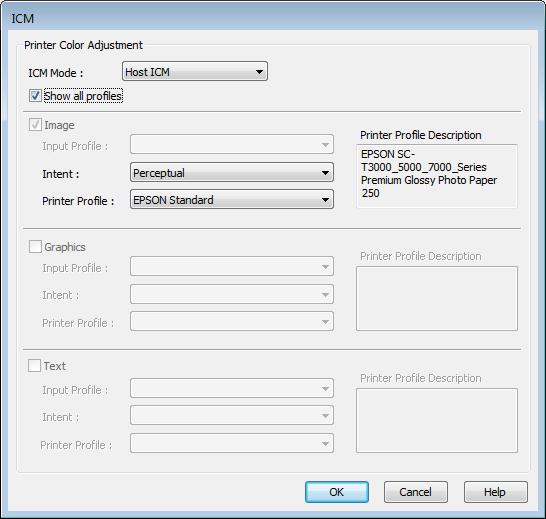This screenshot has height=519, width=546.
Task: Enable the Graphics checkbox
Action: click(35, 246)
